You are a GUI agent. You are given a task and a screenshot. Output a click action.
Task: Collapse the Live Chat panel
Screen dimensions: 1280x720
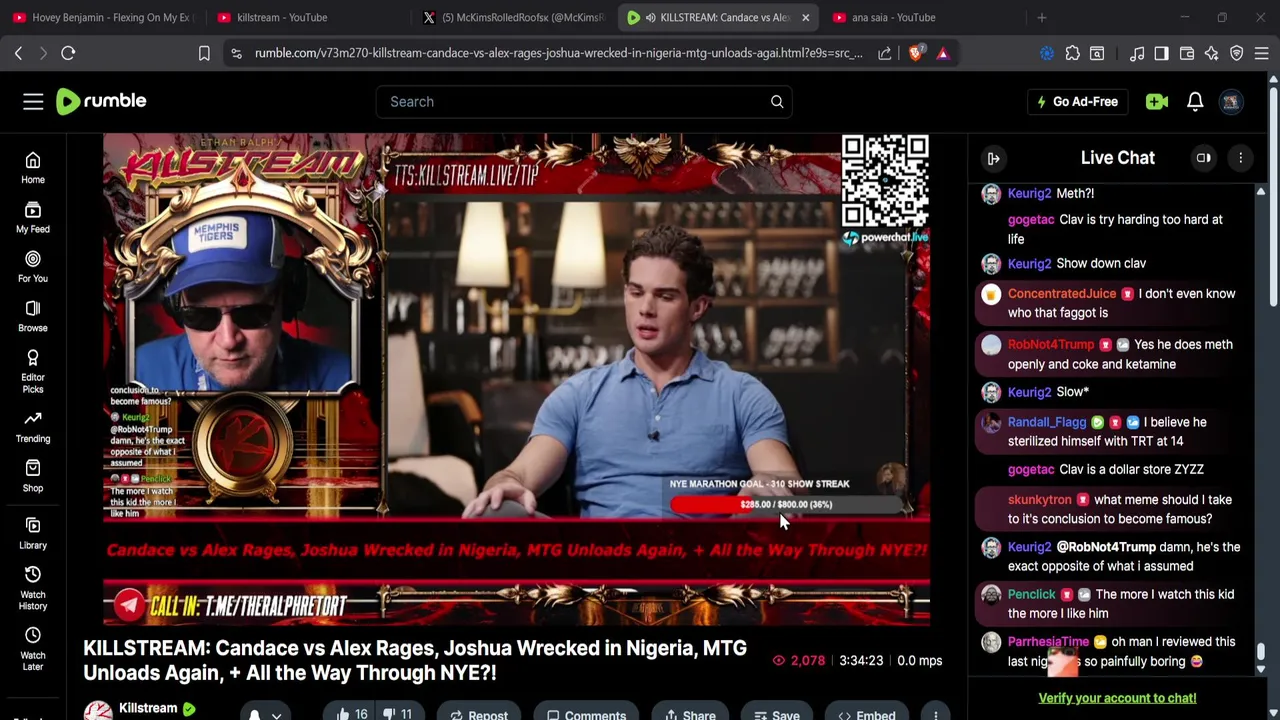pyautogui.click(x=993, y=158)
